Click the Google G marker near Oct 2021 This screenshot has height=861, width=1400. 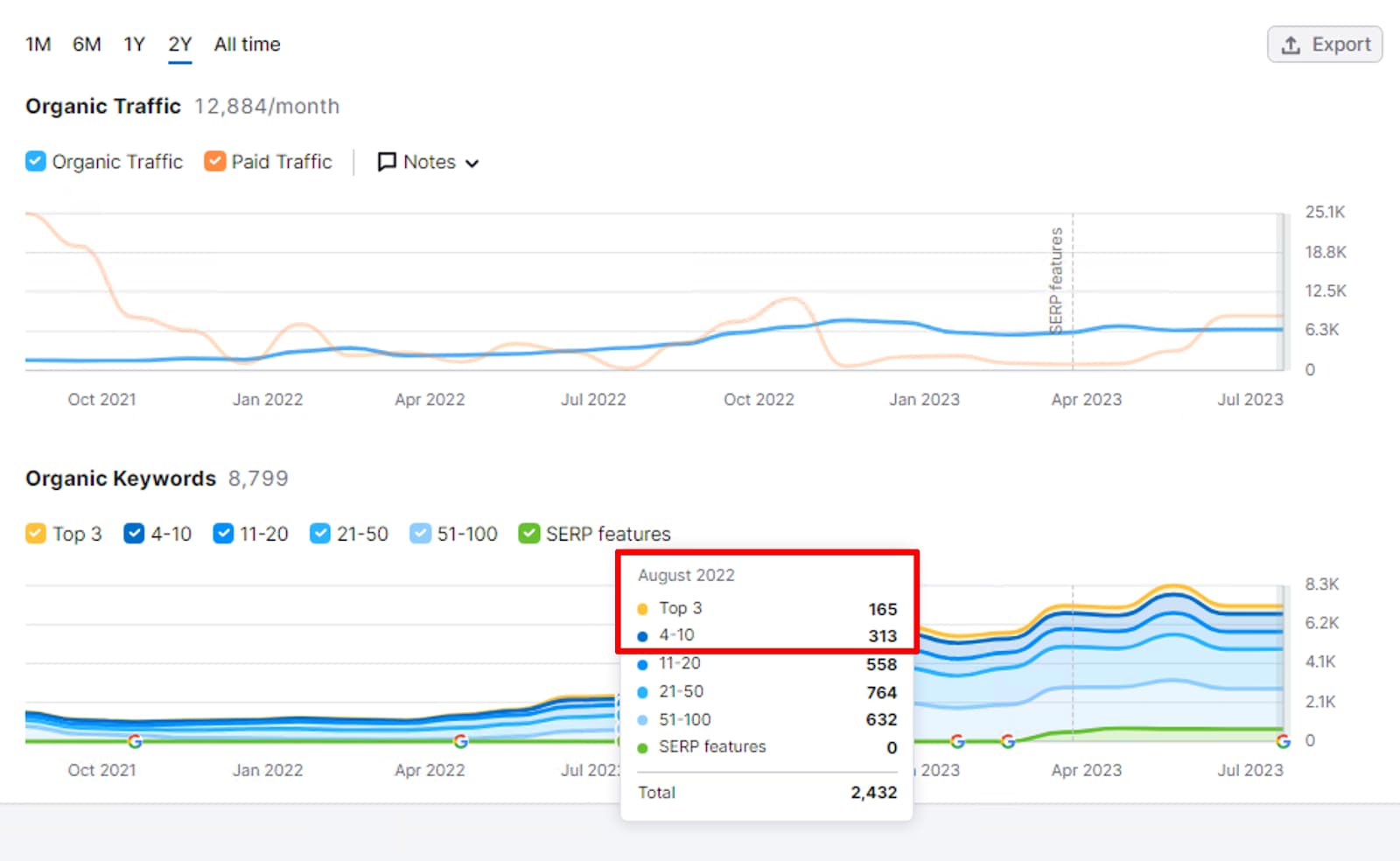136,741
